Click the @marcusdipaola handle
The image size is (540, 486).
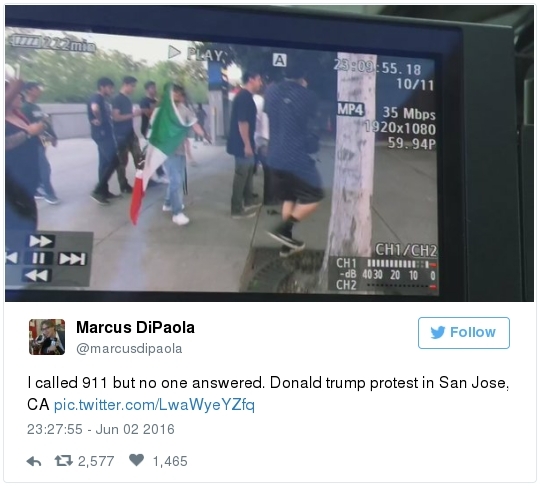click(129, 349)
